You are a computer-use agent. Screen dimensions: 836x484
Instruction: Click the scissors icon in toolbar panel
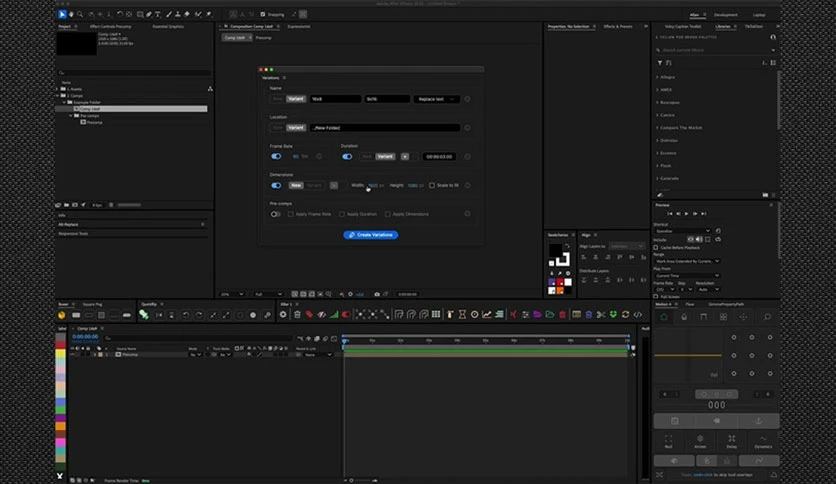tap(601, 314)
